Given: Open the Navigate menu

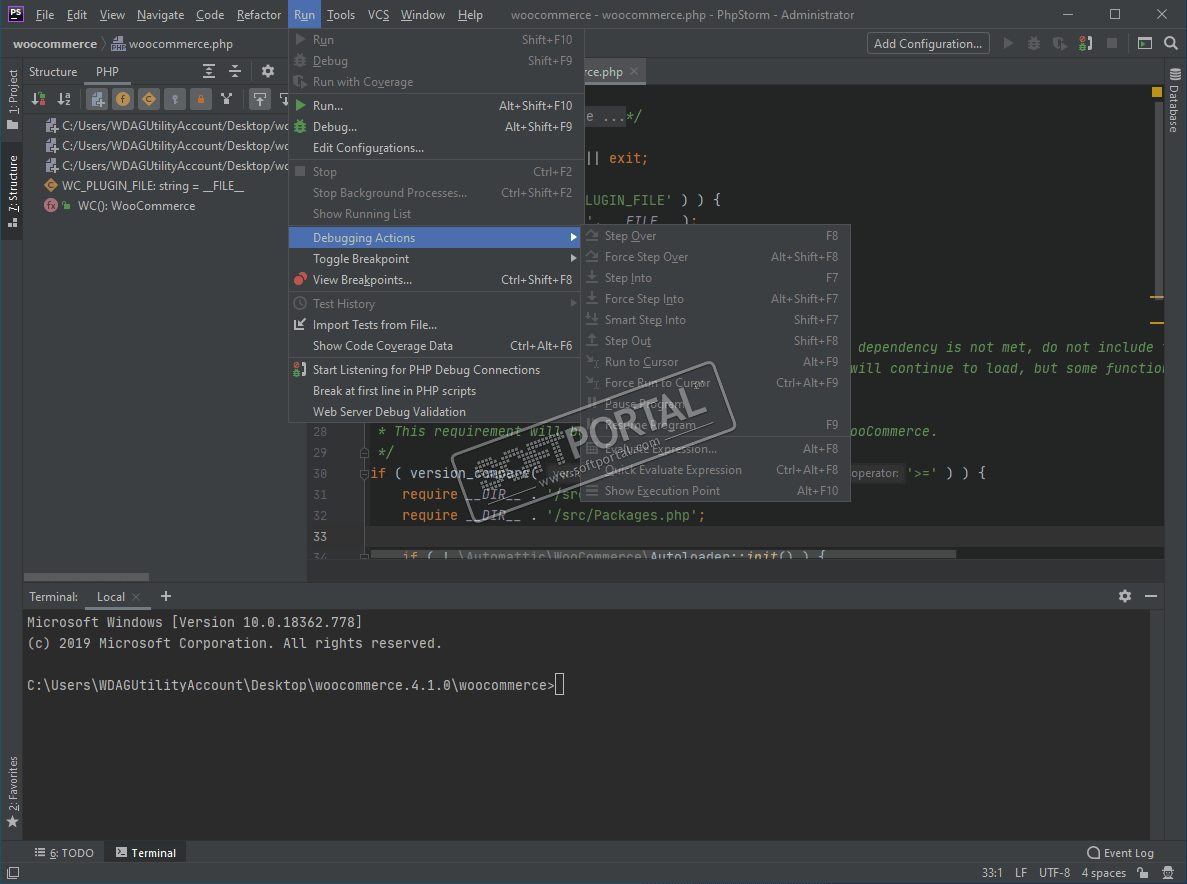Looking at the screenshot, I should click(x=160, y=14).
